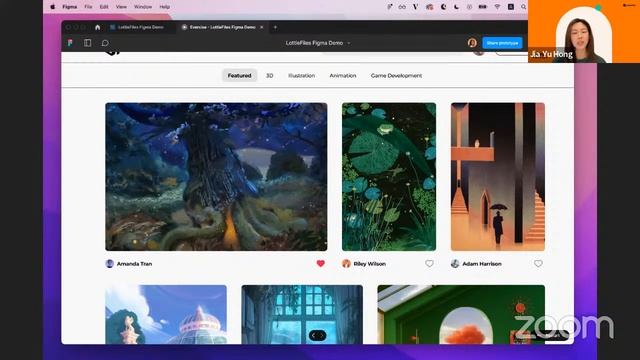
Task: Select the Featured category tab
Action: (x=240, y=76)
